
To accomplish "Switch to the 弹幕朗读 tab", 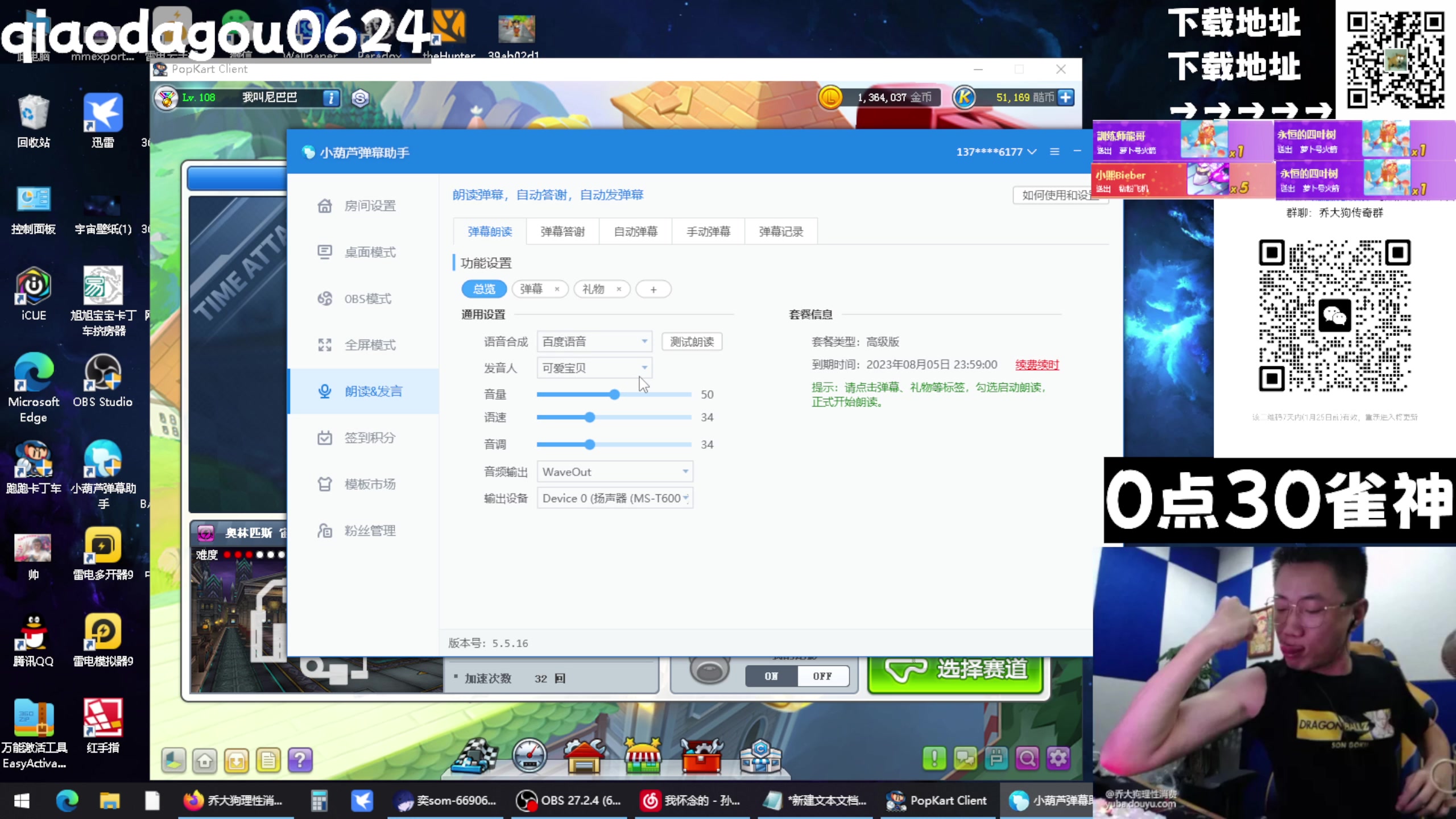I will tap(490, 231).
